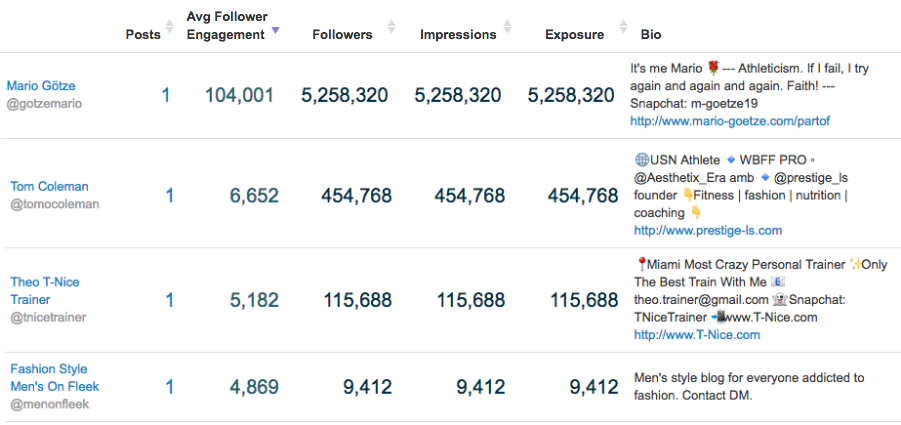Select the Exposure column header text
Screen dimensions: 901x425
(x=575, y=34)
